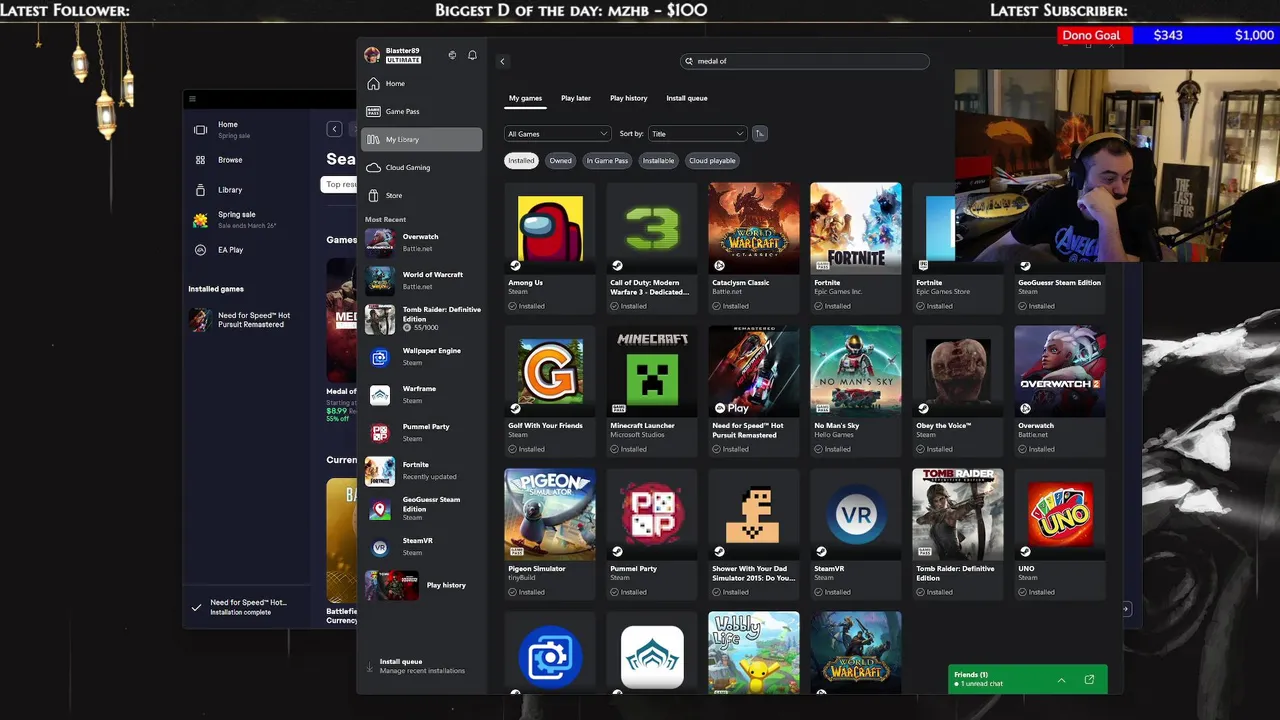Open the No Man's Sky tile
1280x720 pixels.
(x=856, y=390)
